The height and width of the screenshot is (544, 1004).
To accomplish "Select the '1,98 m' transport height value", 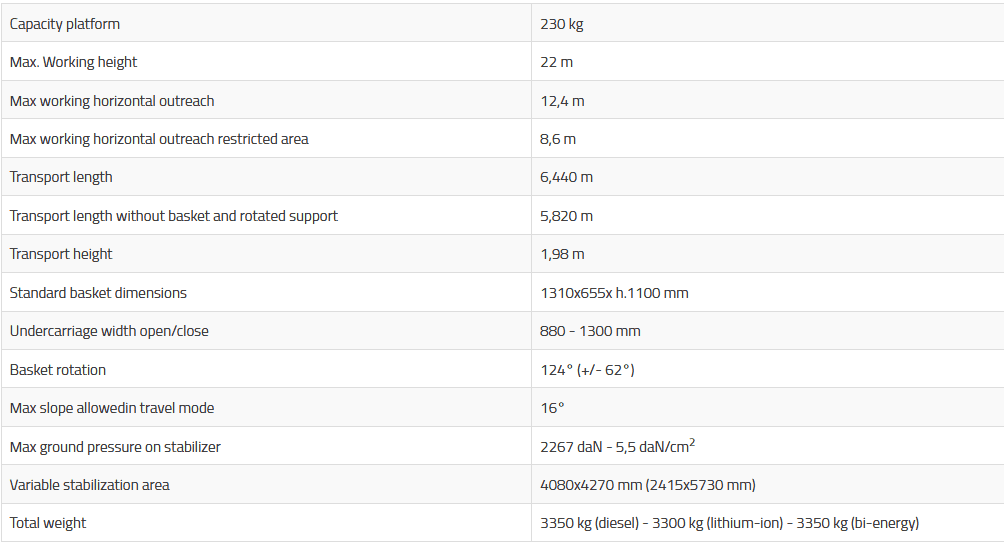I will pos(562,254).
